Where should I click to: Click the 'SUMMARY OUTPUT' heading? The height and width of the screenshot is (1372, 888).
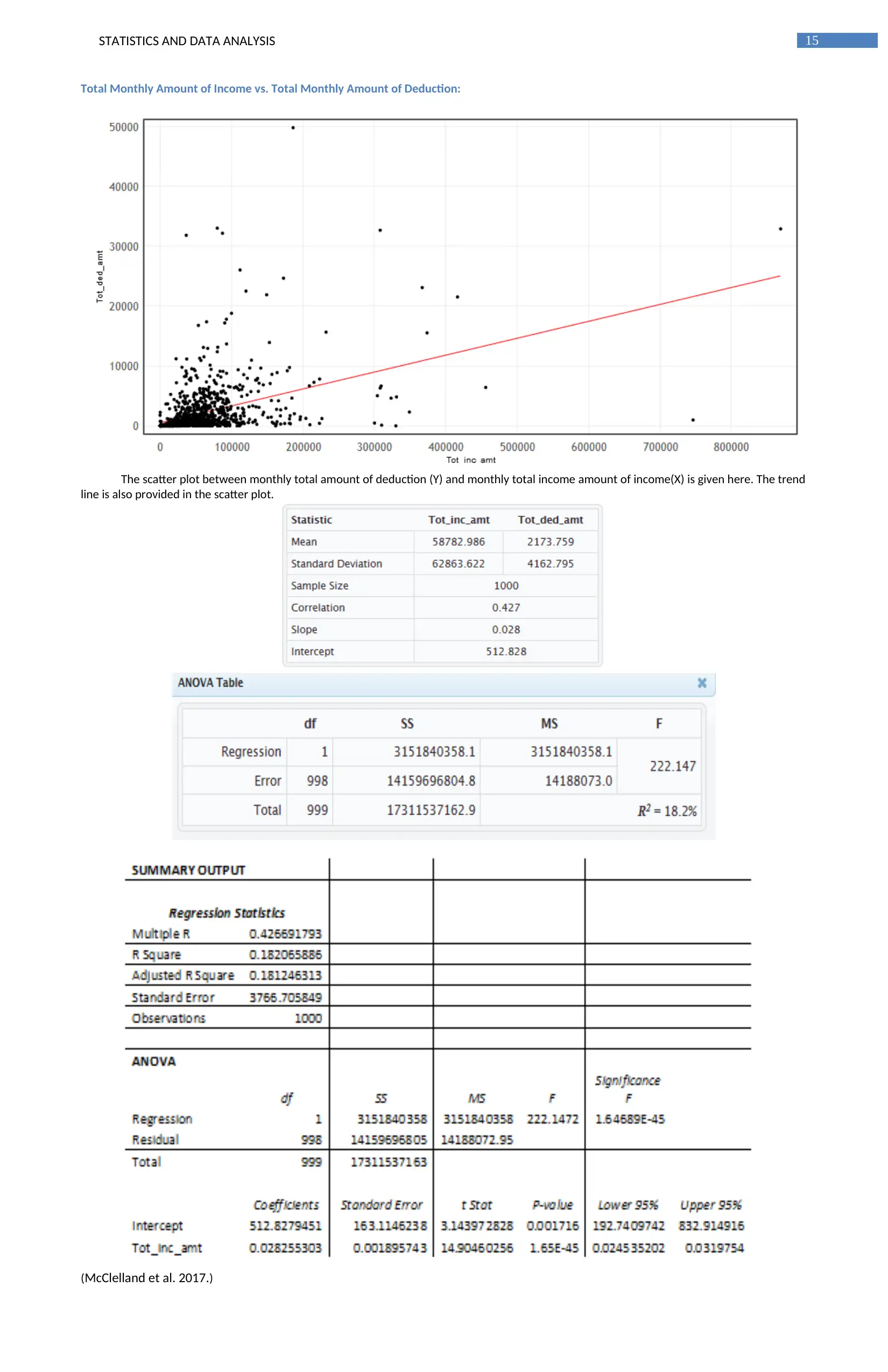(x=188, y=870)
